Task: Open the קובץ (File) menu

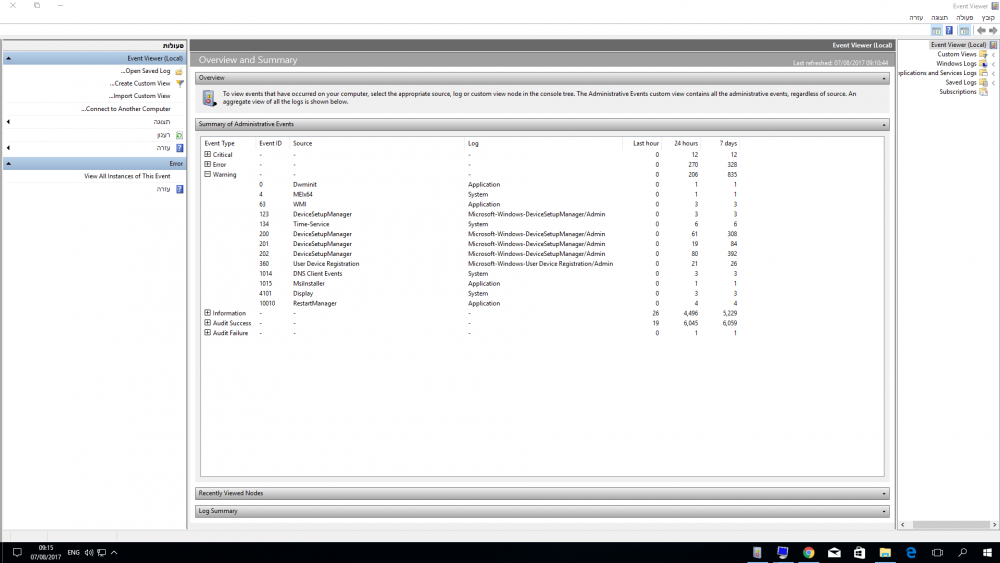Action: pos(988,18)
